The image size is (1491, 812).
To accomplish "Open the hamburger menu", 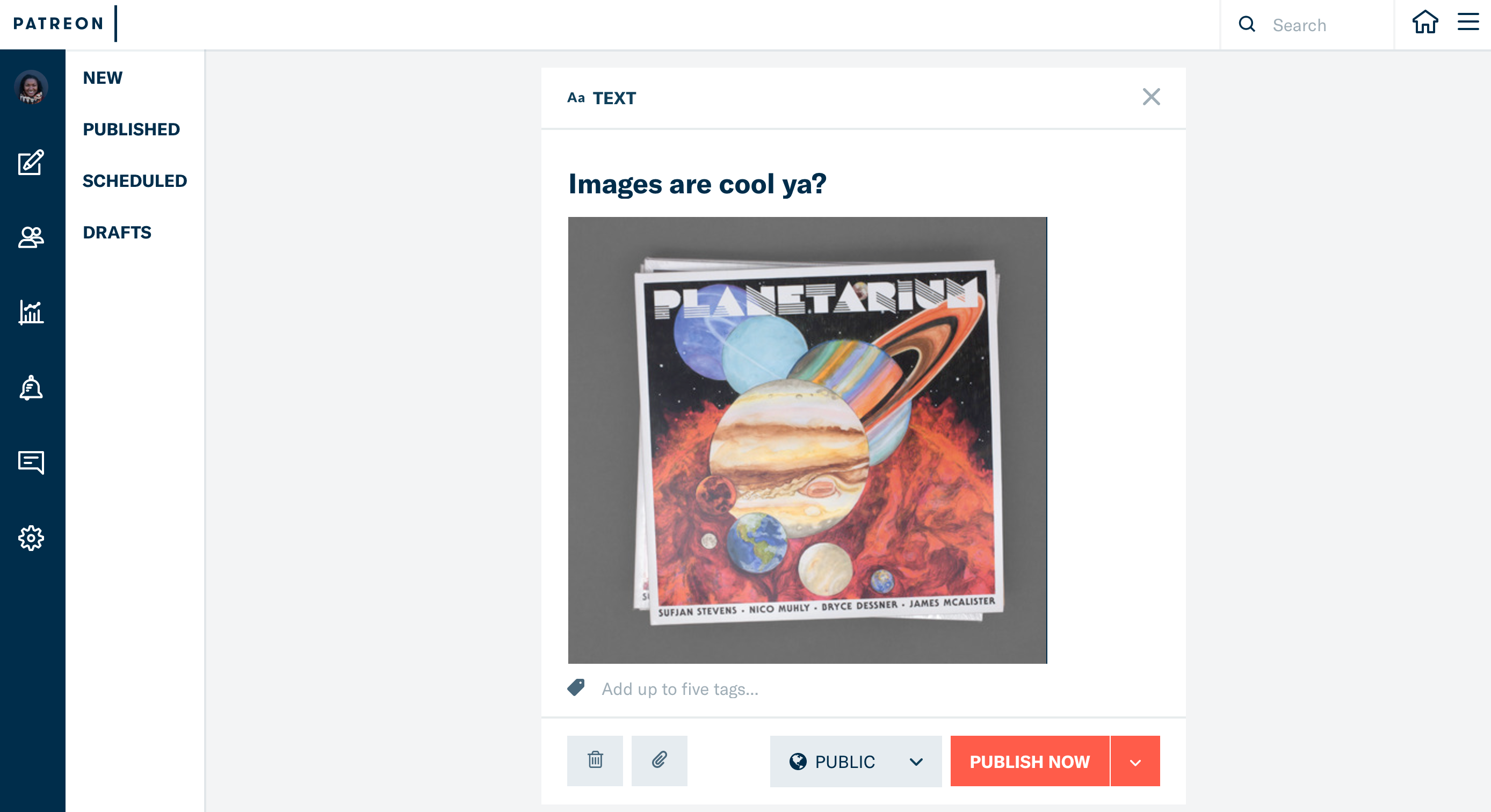I will point(1468,22).
